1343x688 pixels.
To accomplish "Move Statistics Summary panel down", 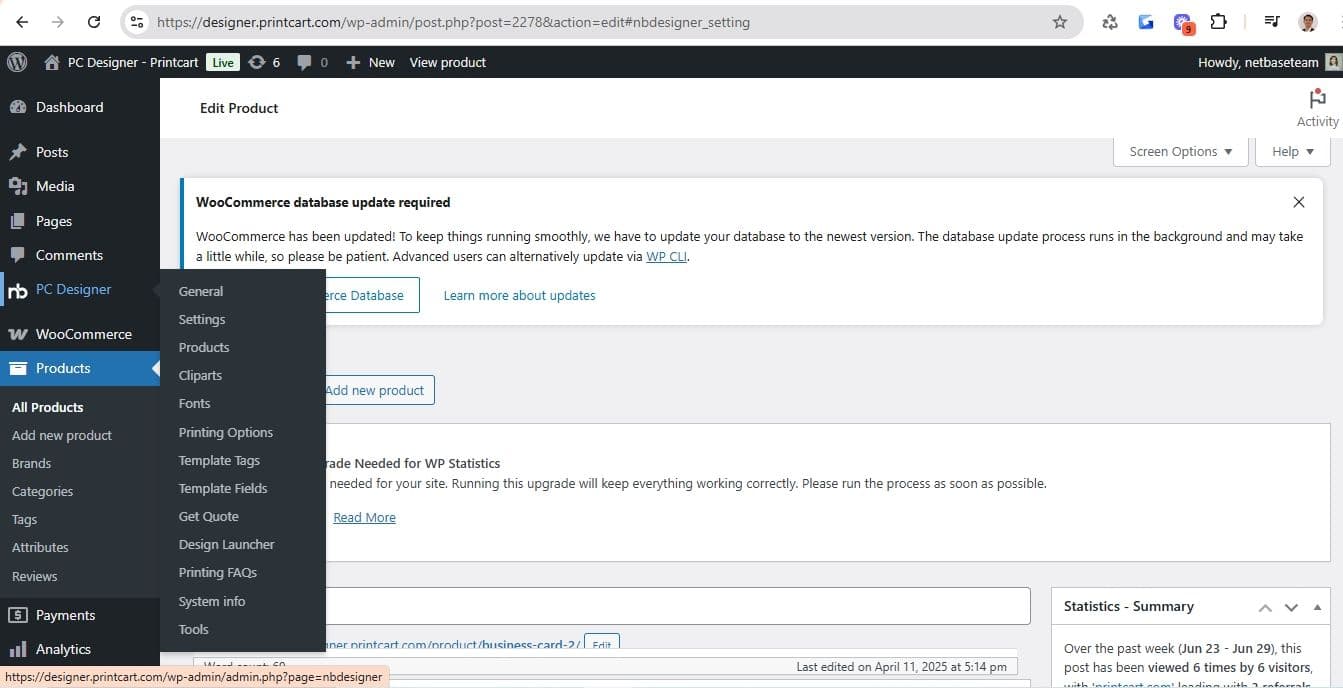I will 1291,607.
